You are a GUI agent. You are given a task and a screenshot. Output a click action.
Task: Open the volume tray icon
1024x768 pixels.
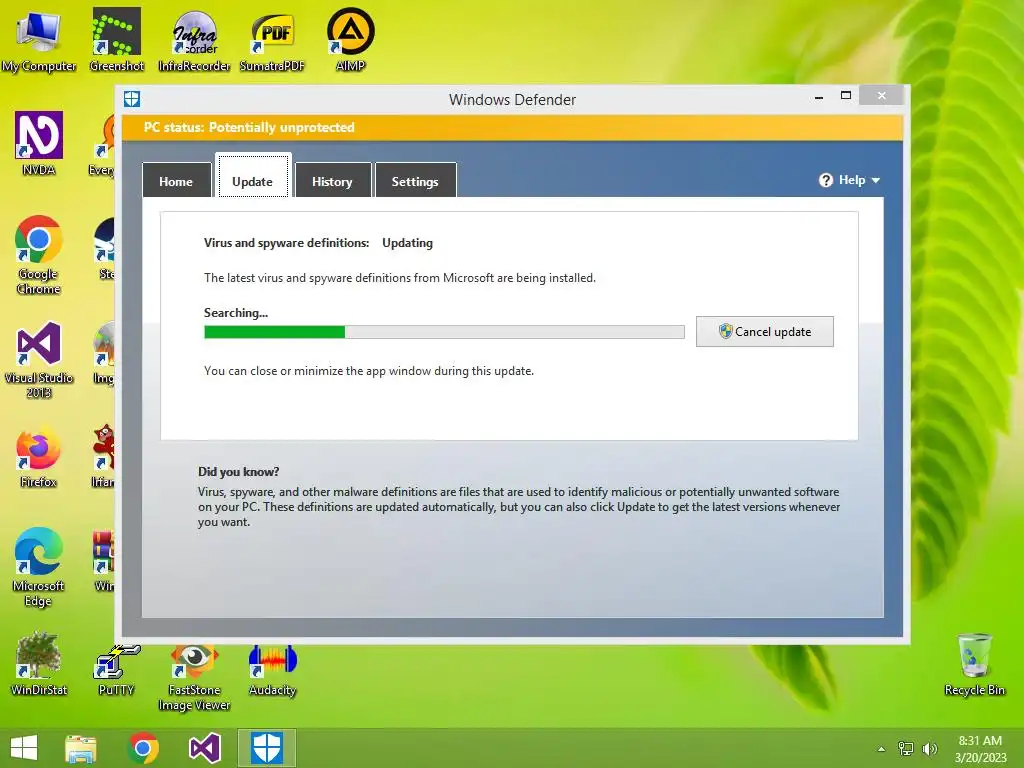[929, 749]
